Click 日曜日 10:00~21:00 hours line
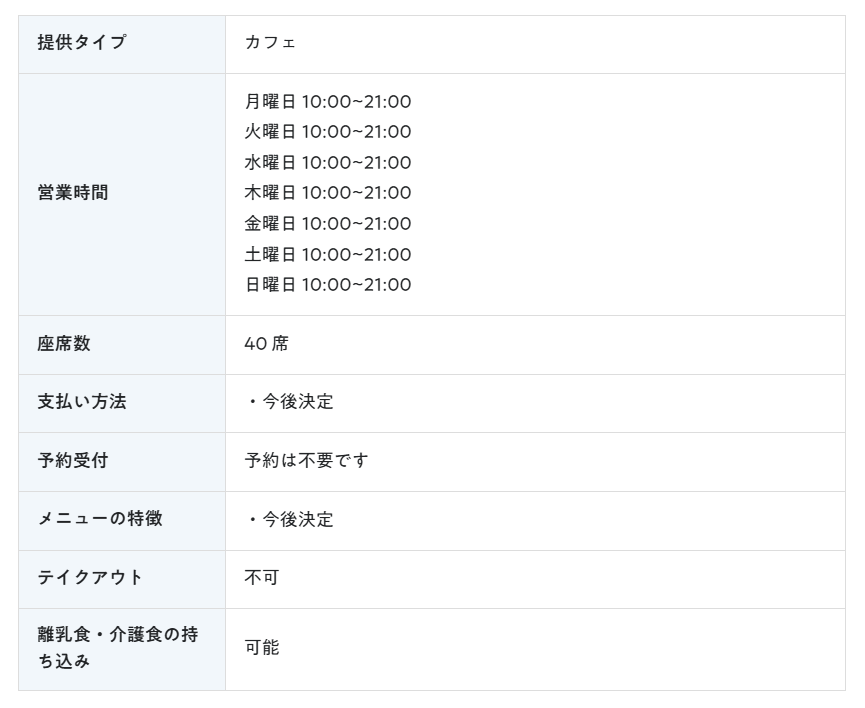Screen dimensions: 865x708 pos(328,285)
